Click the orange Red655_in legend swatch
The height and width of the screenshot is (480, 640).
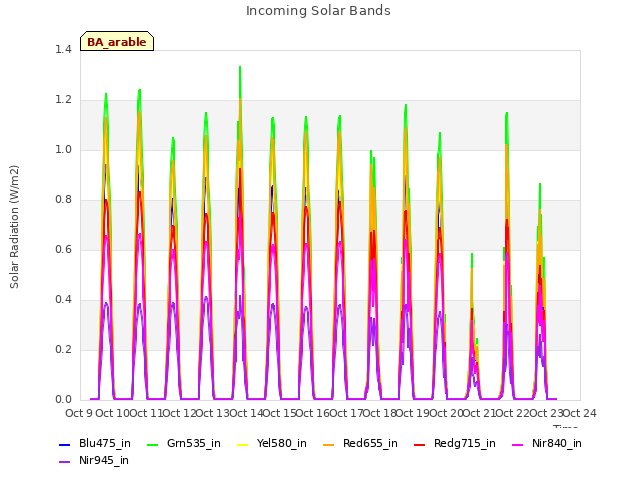(329, 444)
